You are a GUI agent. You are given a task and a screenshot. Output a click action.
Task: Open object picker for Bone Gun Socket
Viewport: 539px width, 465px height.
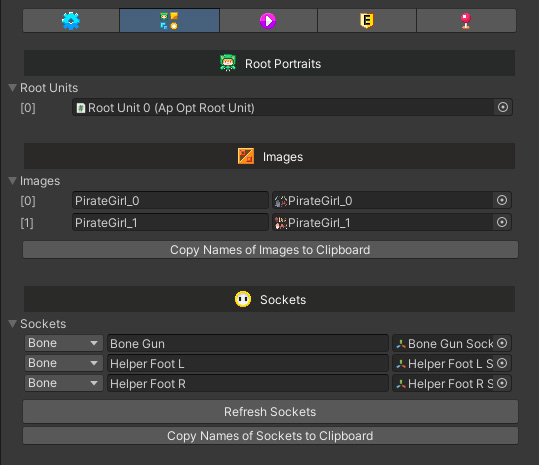[502, 343]
